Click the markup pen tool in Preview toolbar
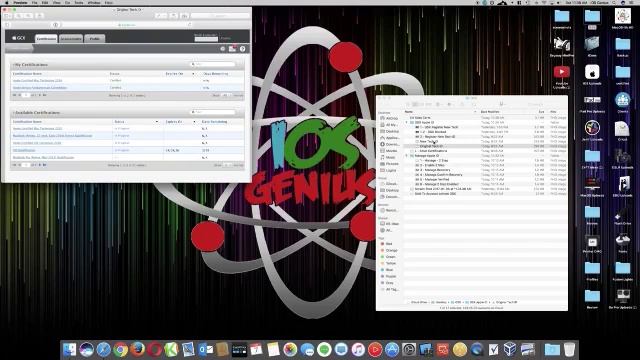640x360 pixels. 160,16
